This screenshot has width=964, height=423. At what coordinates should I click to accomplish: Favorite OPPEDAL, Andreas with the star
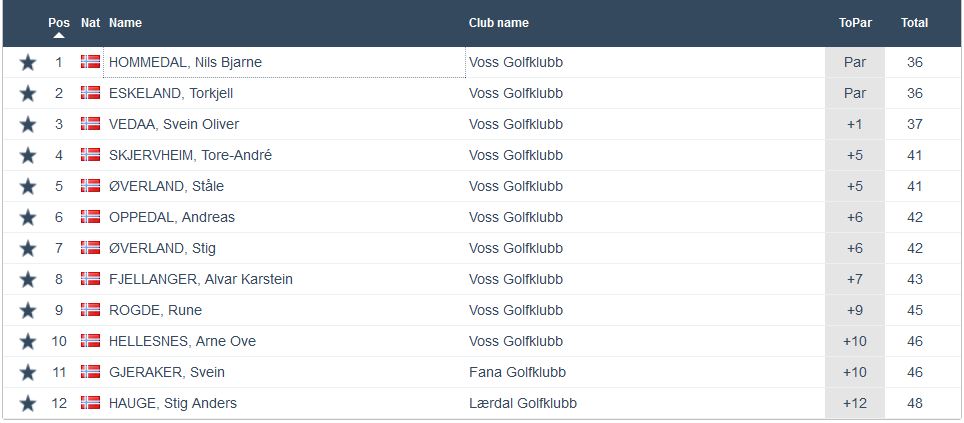point(28,218)
